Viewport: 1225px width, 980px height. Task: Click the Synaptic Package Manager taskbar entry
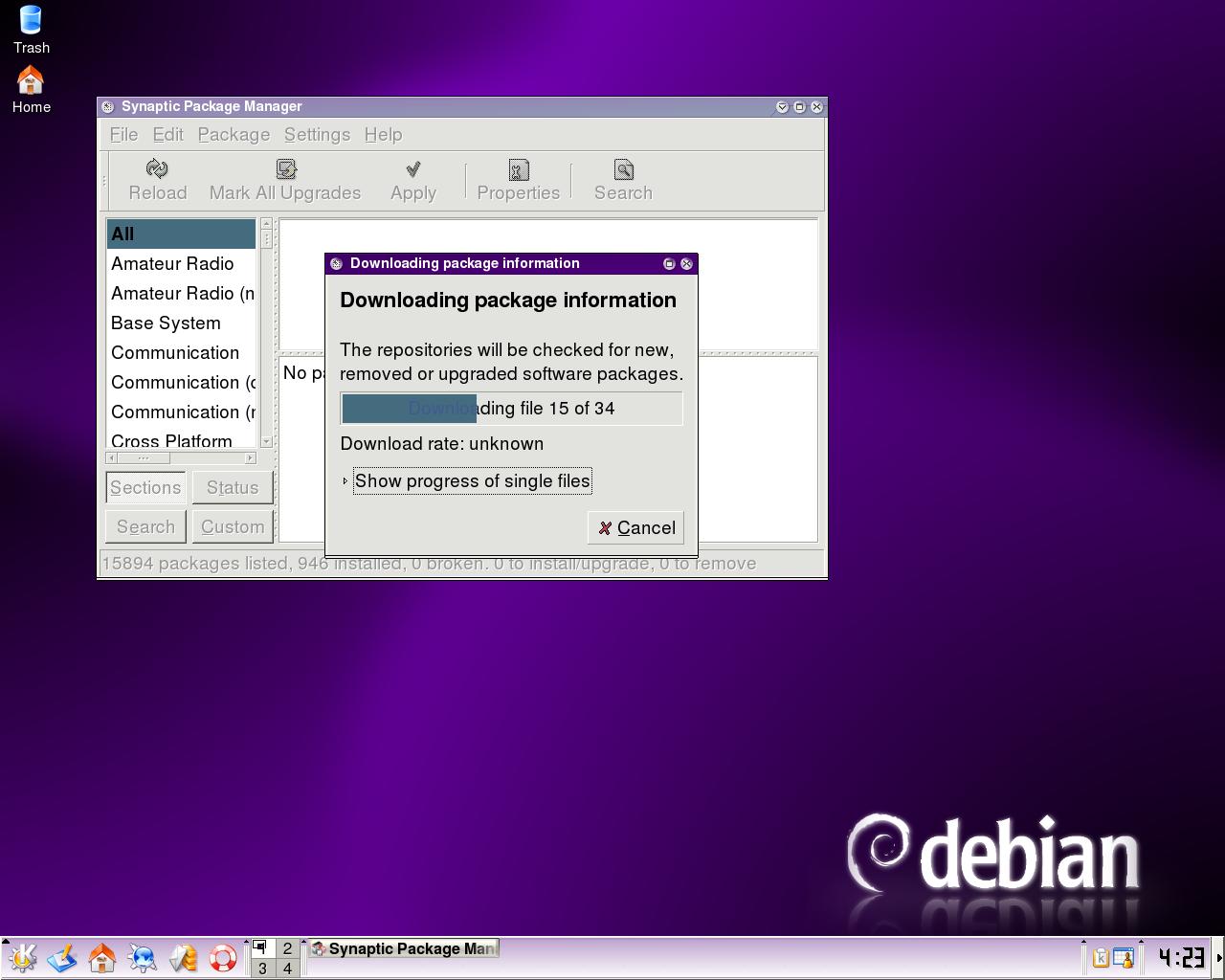(403, 949)
